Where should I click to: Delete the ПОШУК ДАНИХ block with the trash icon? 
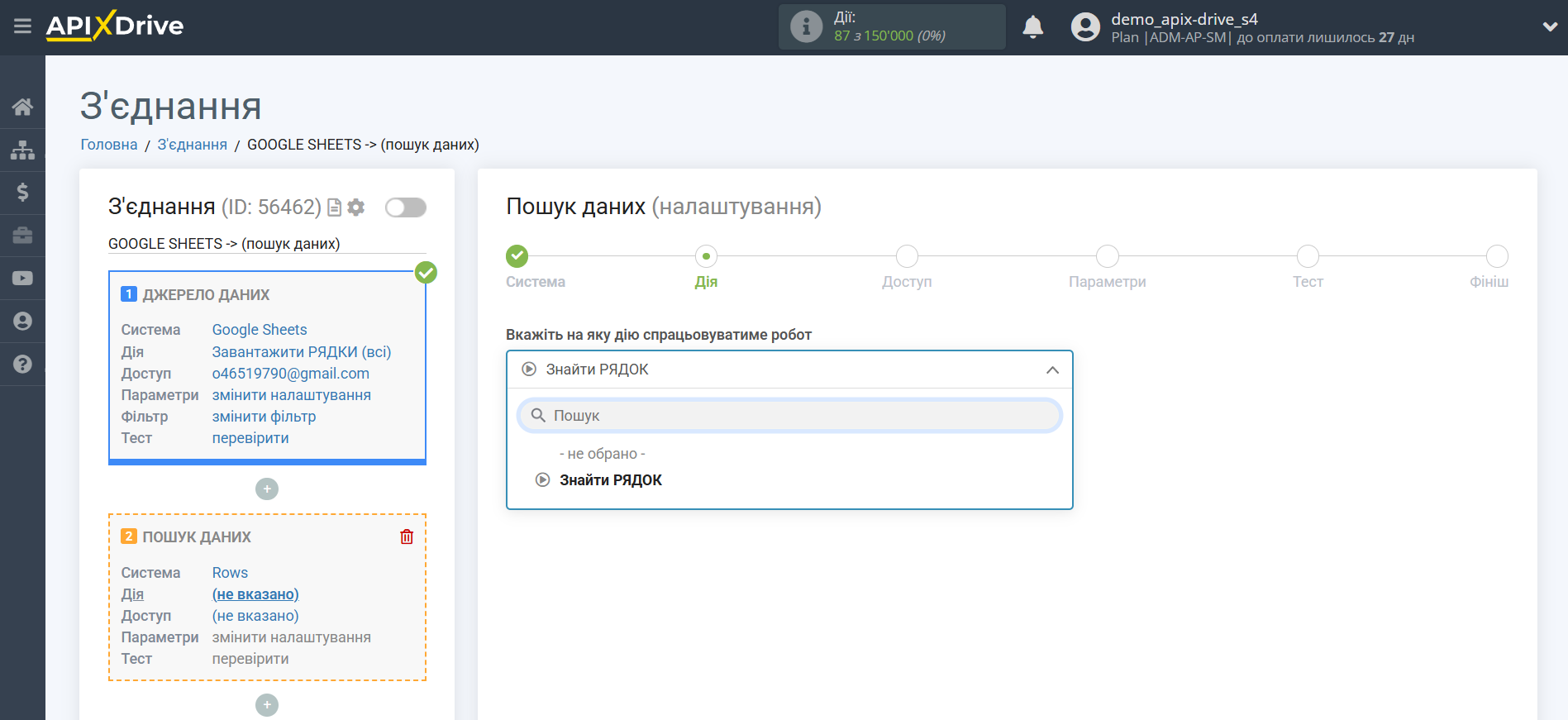tap(407, 536)
